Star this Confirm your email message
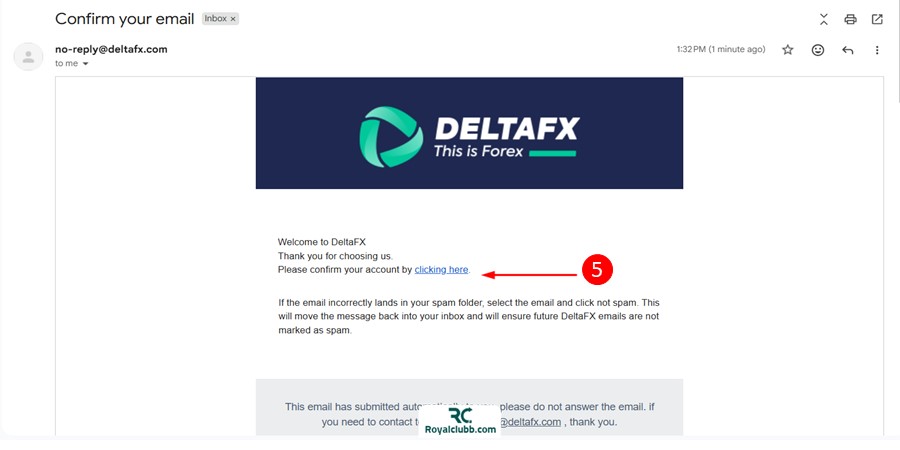Image resolution: width=900 pixels, height=450 pixels. (788, 50)
